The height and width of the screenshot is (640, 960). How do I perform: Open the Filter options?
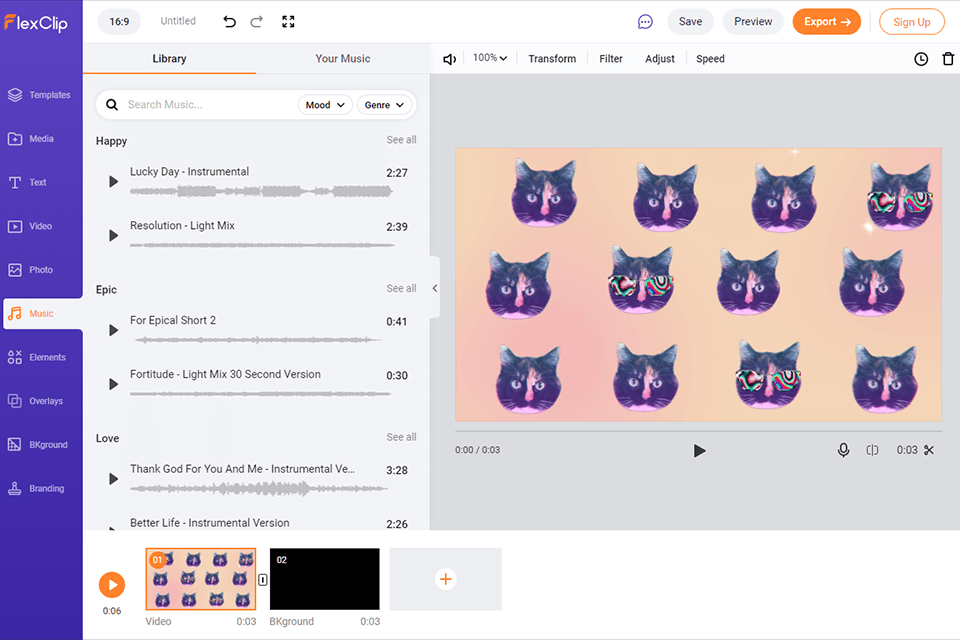tap(610, 59)
